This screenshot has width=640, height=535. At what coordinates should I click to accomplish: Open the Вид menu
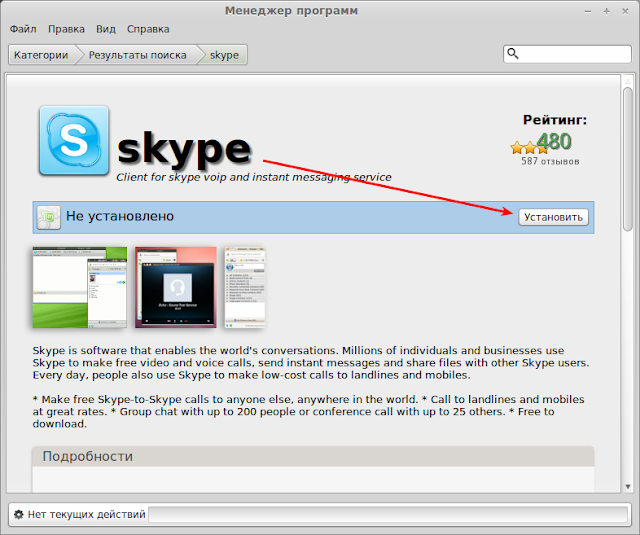tap(106, 29)
